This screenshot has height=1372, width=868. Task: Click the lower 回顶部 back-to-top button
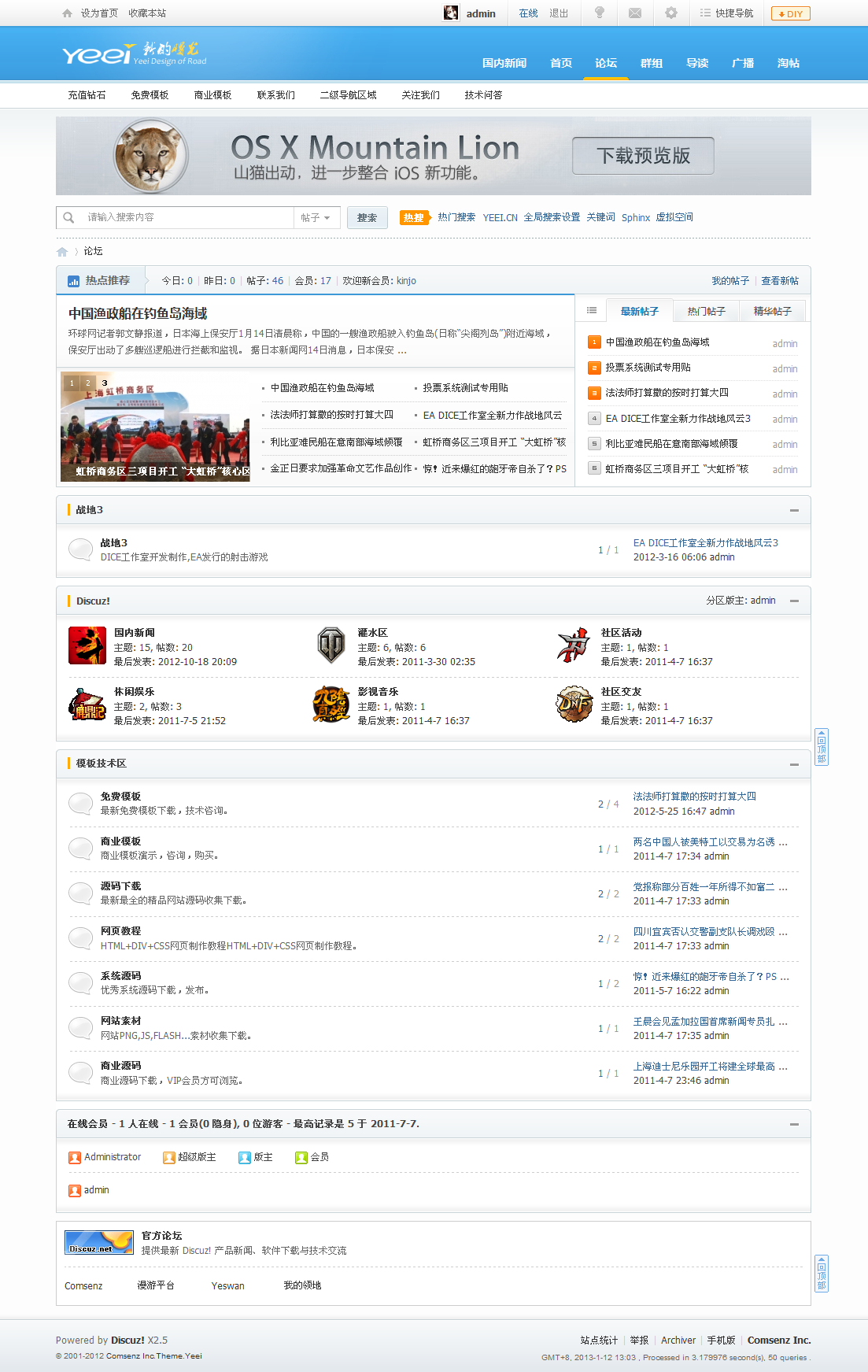822,1274
